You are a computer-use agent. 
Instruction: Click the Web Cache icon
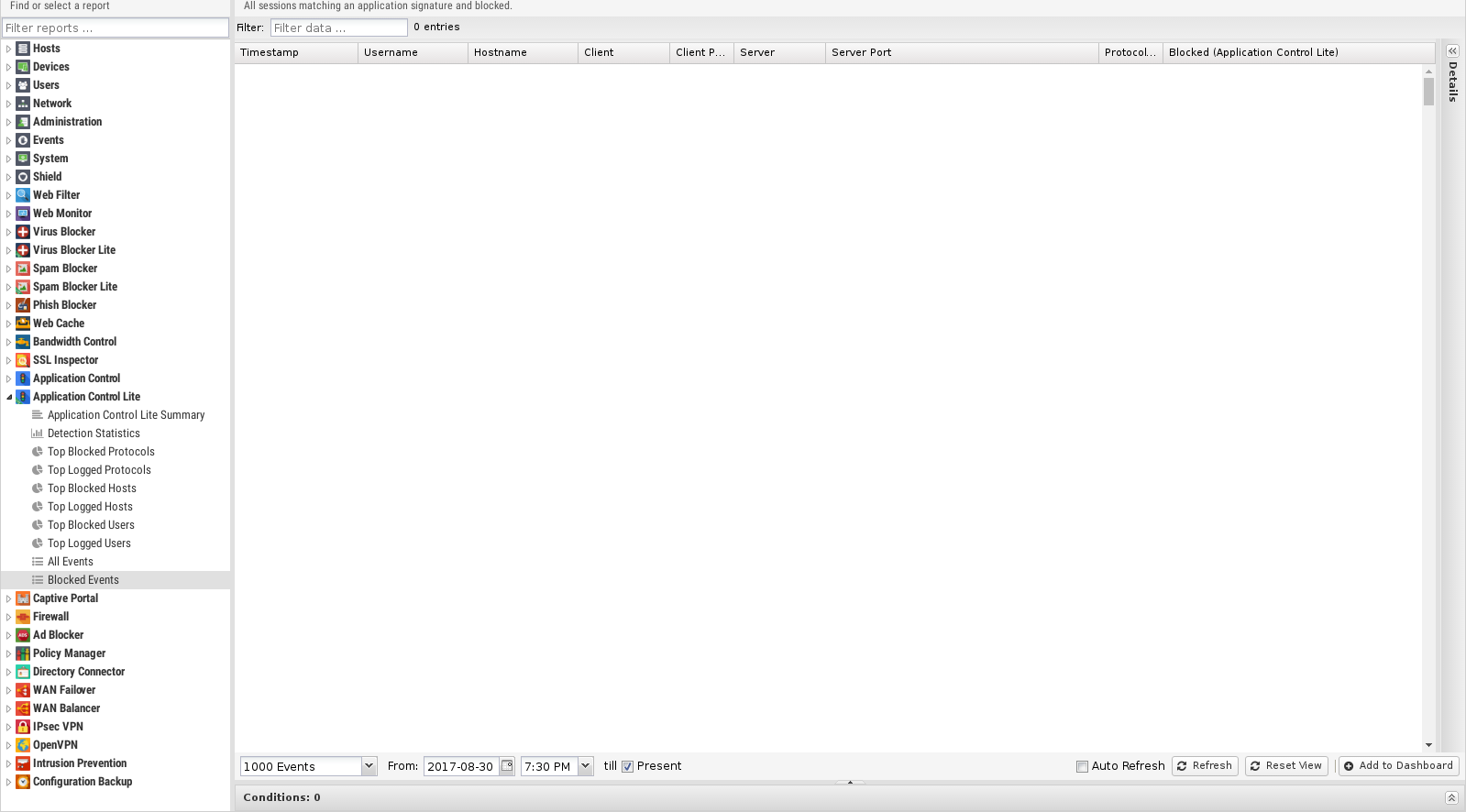[x=23, y=324]
